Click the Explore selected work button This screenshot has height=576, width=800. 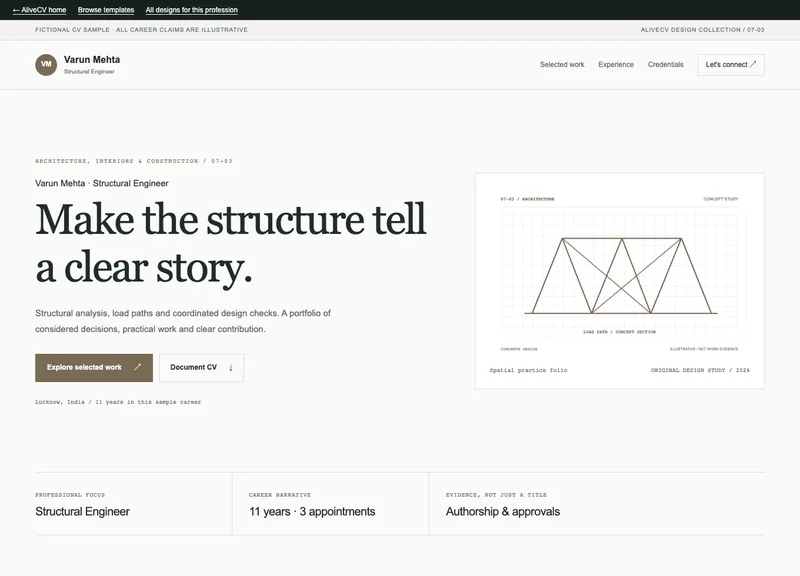click(x=94, y=367)
